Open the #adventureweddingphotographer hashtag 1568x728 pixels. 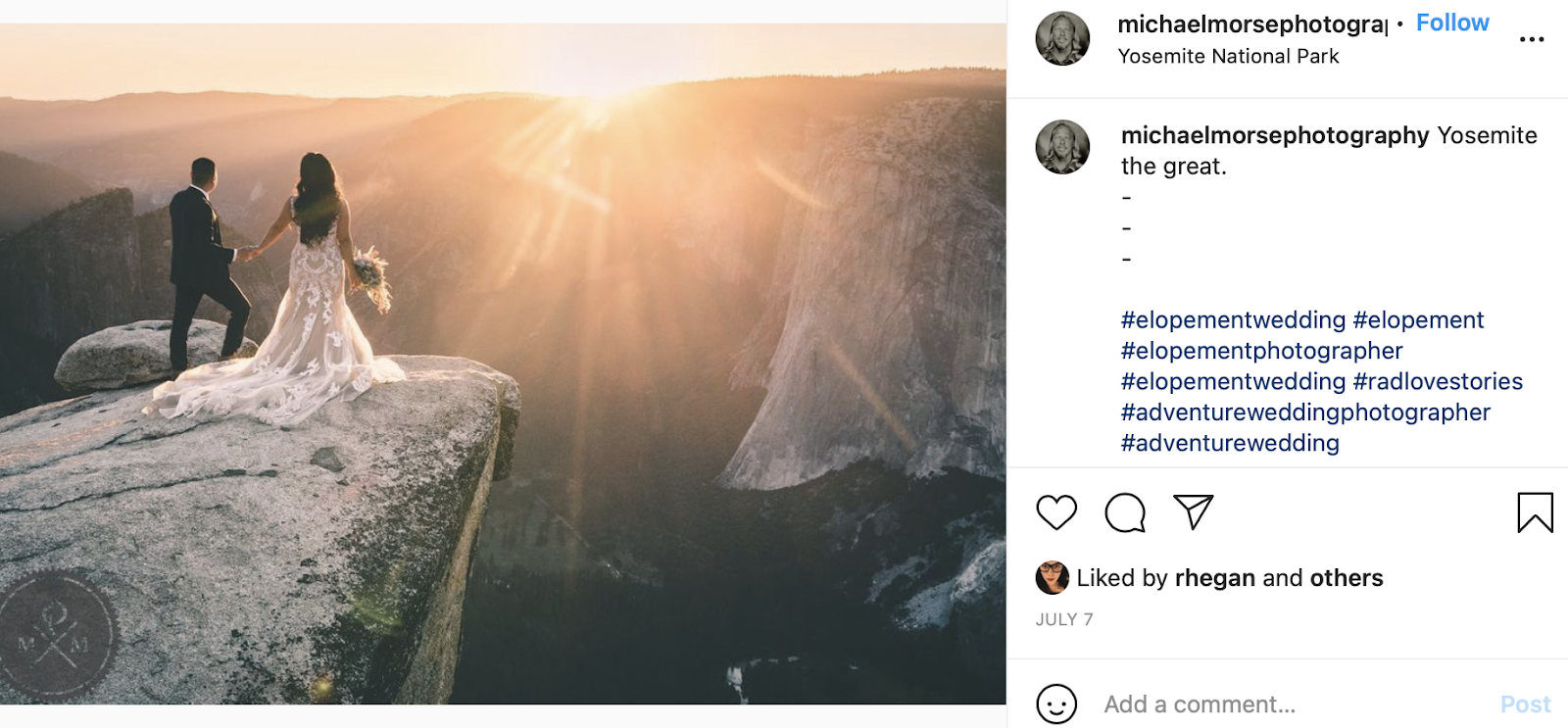[1305, 413]
